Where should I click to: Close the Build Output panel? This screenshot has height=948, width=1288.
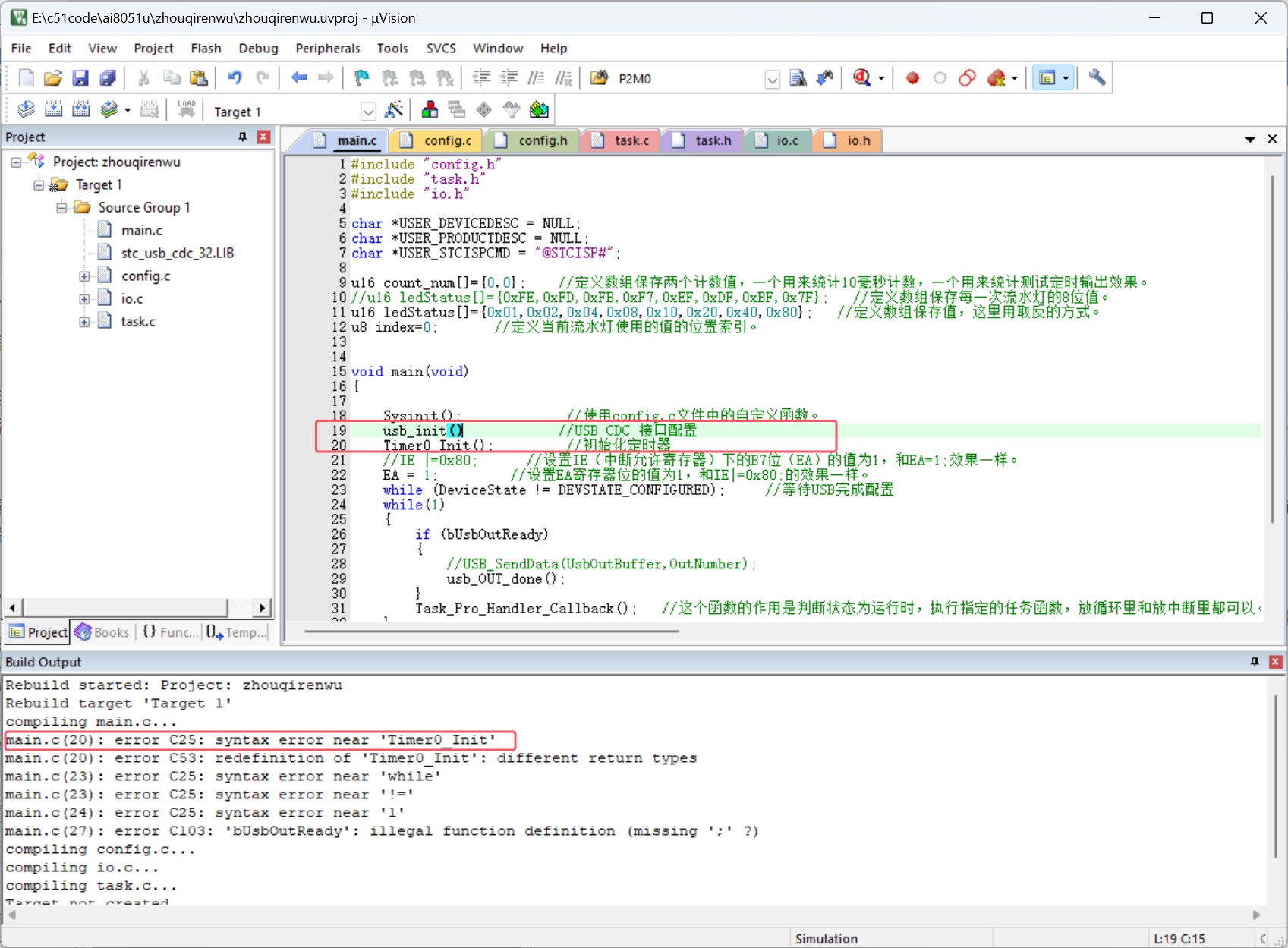coord(1275,662)
